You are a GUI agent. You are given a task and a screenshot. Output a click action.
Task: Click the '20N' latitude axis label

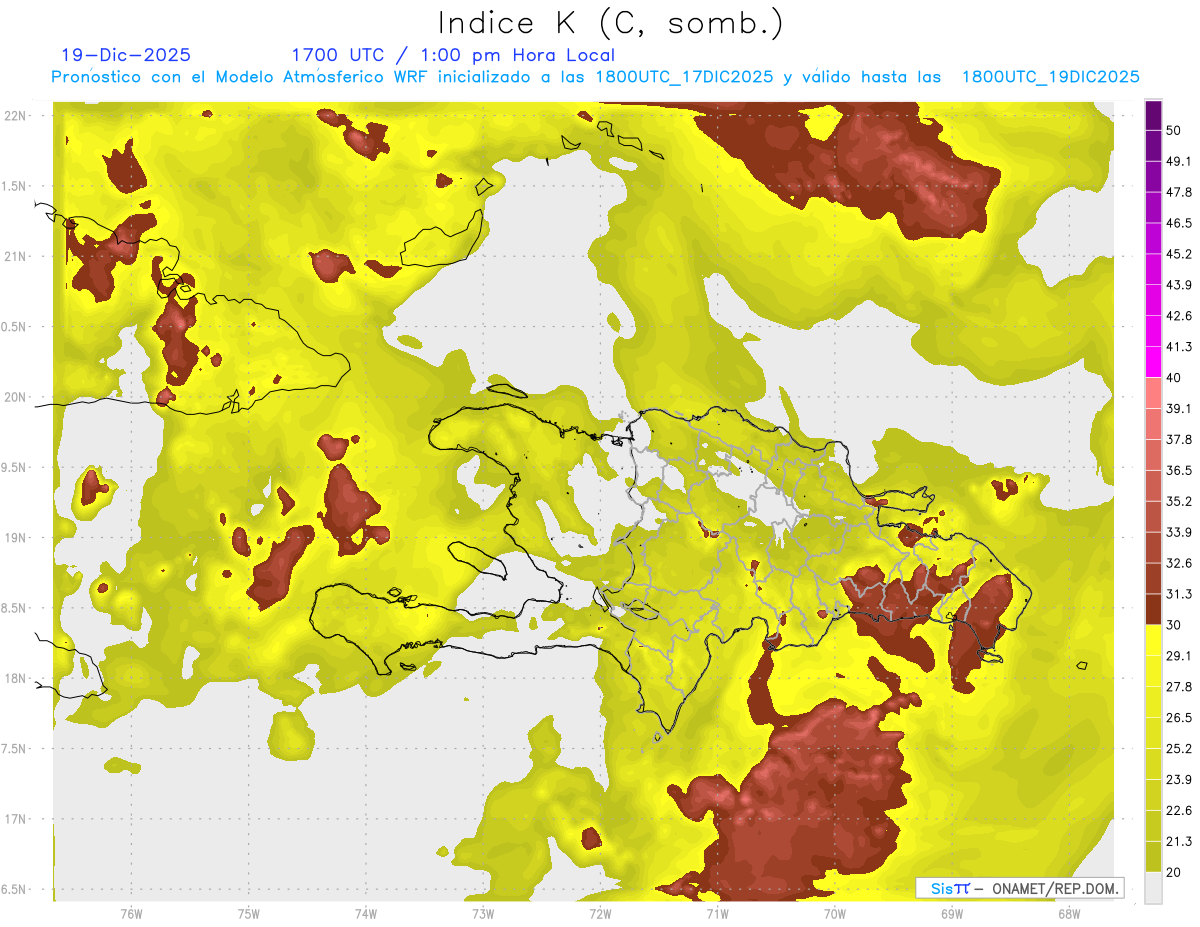click(x=17, y=397)
